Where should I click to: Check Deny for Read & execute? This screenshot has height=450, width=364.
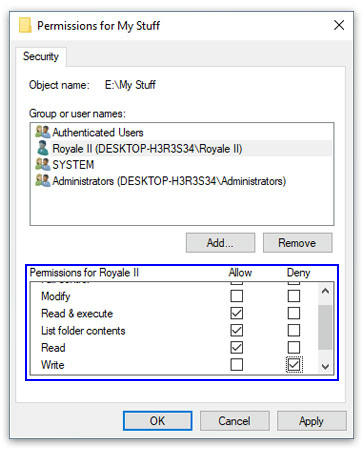pos(294,313)
